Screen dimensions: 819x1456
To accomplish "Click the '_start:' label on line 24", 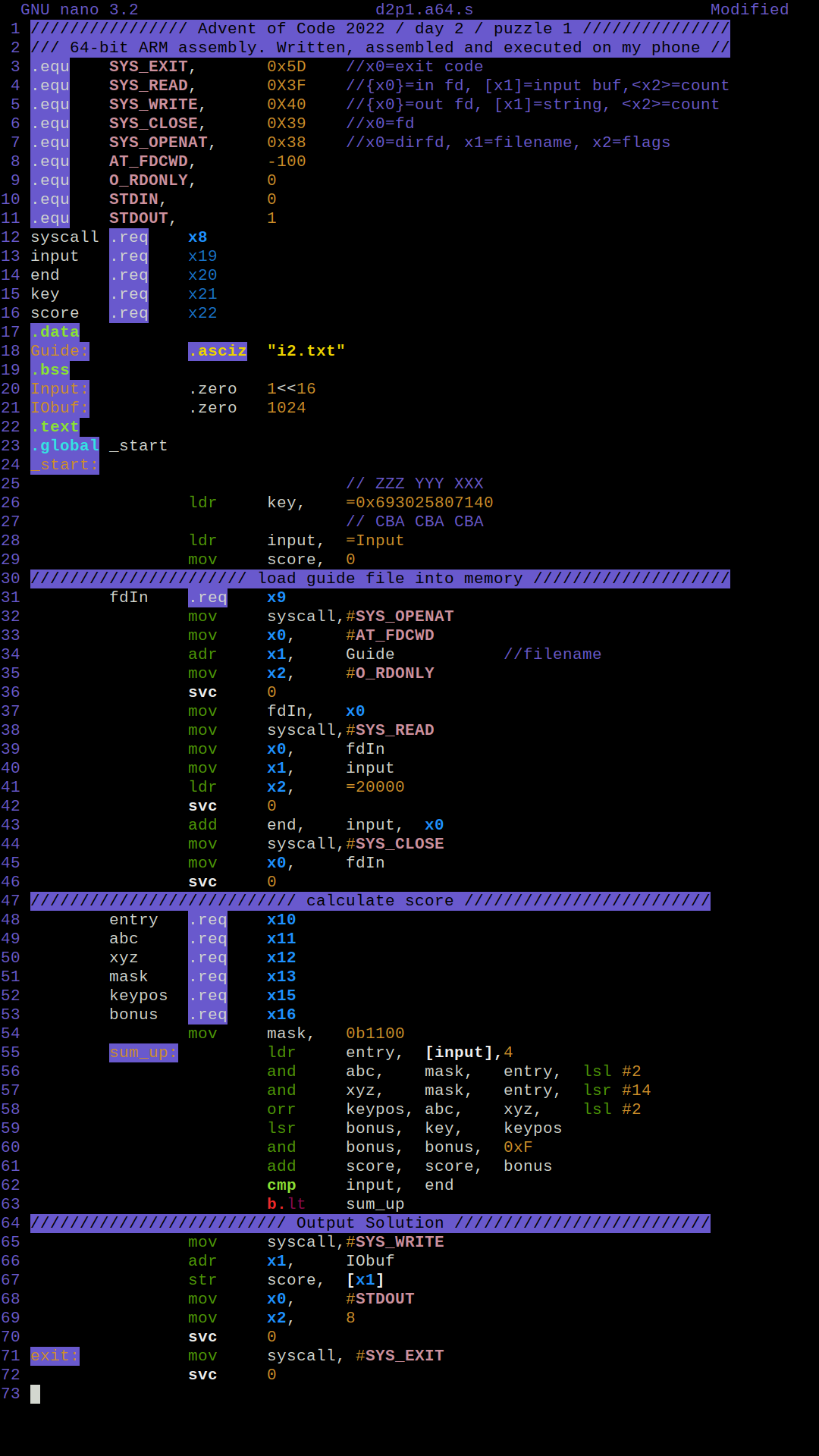I will click(64, 465).
